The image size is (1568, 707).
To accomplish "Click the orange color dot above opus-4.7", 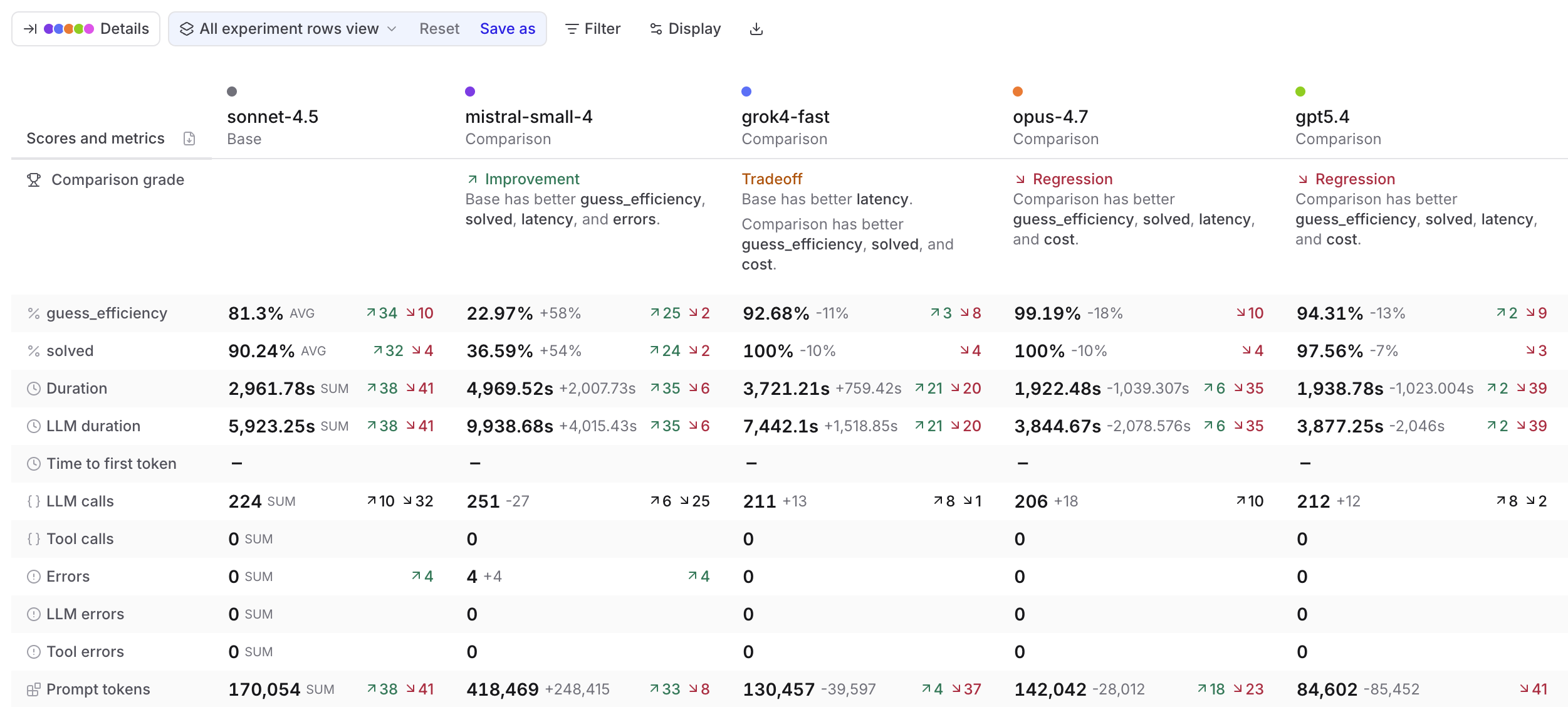I will (1018, 92).
